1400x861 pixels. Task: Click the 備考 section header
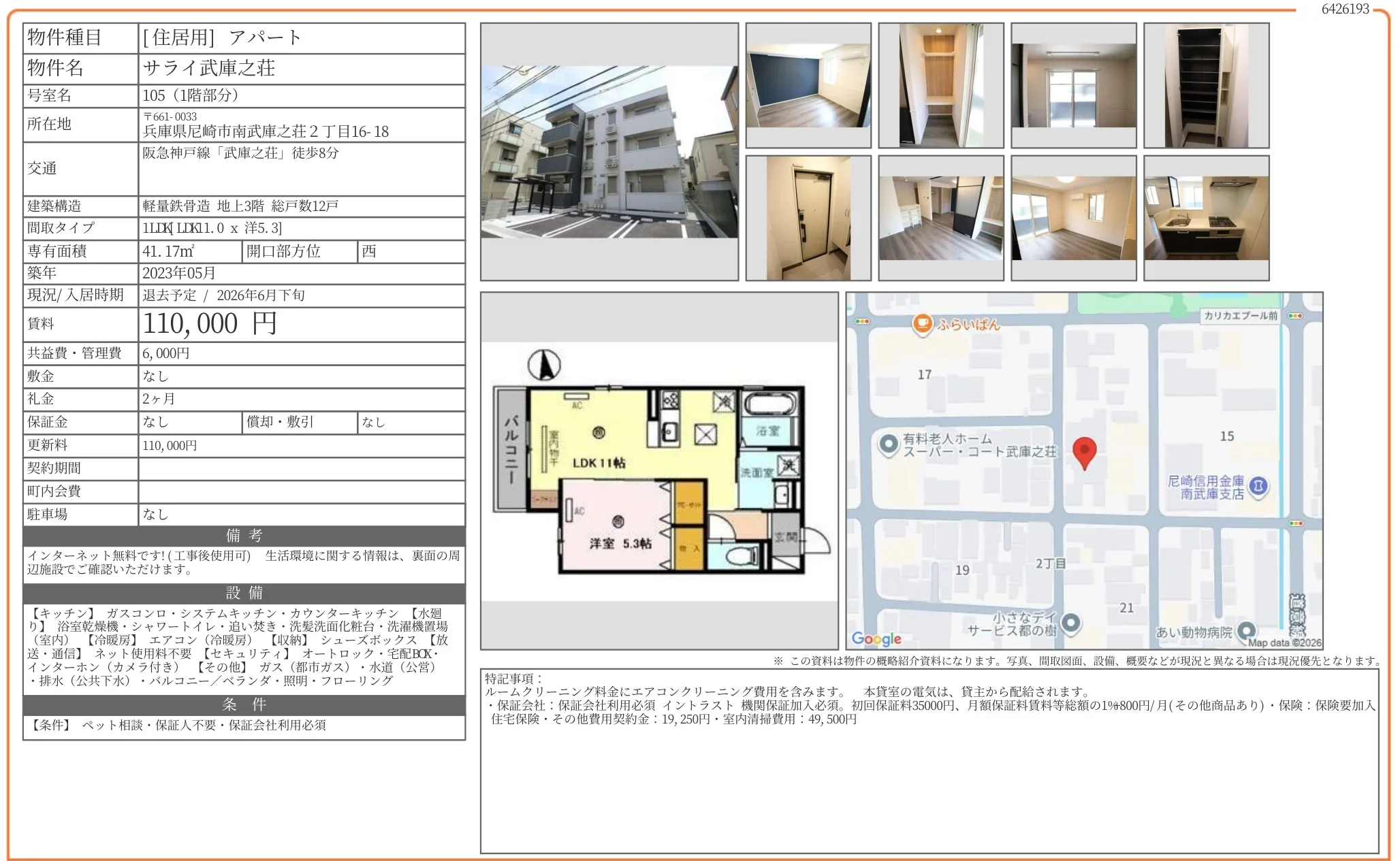(x=244, y=536)
